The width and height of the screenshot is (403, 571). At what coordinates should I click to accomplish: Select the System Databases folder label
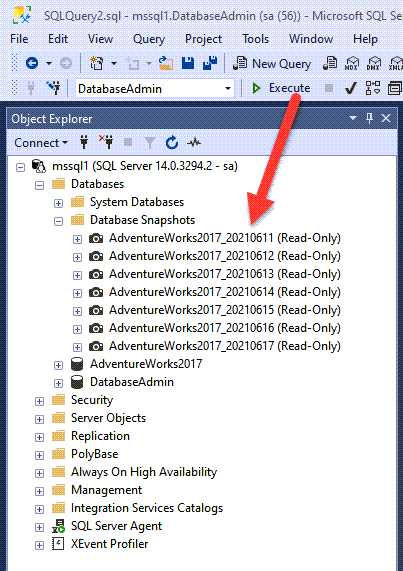137,202
